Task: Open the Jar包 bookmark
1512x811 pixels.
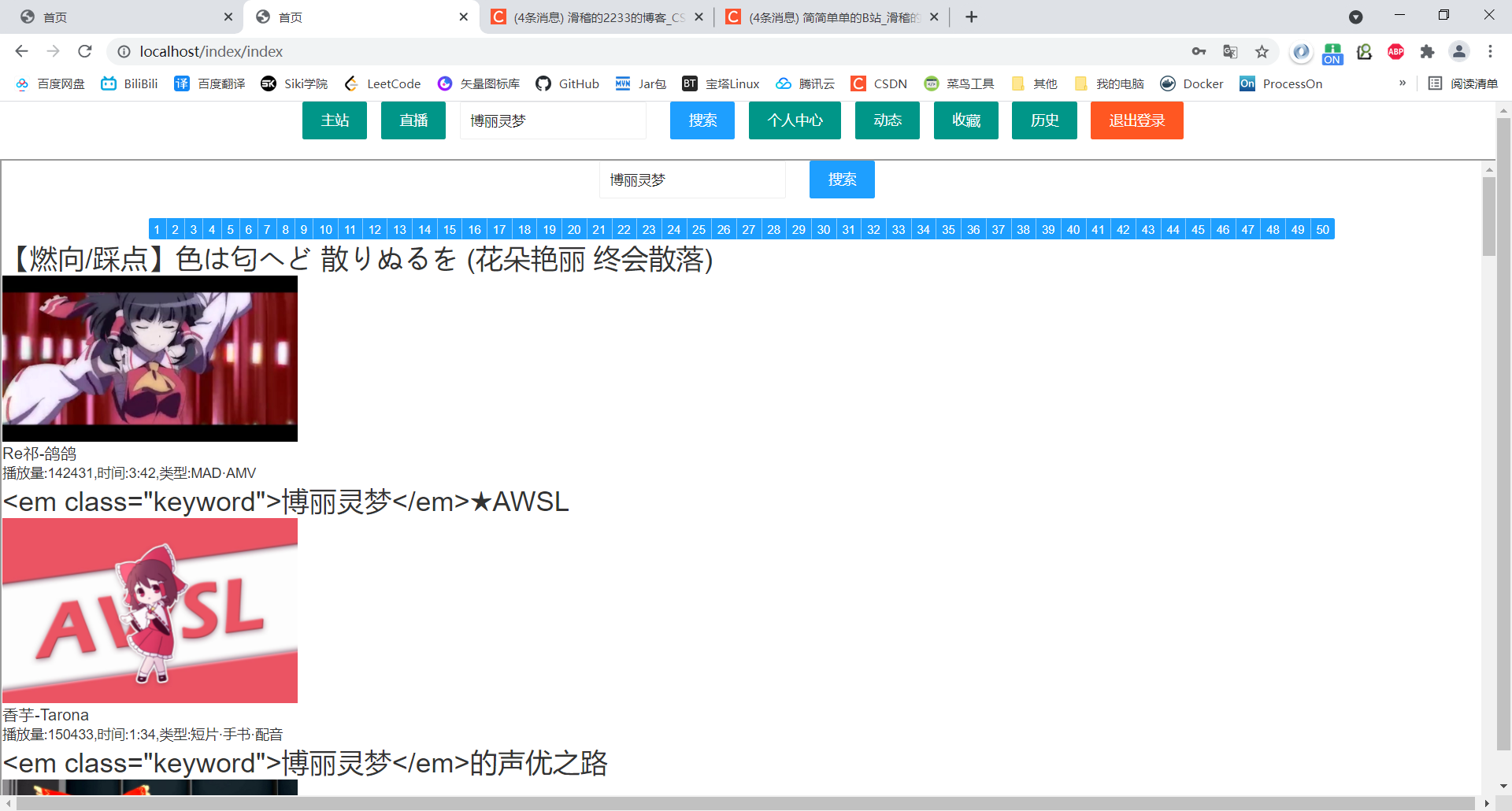Action: tap(641, 83)
